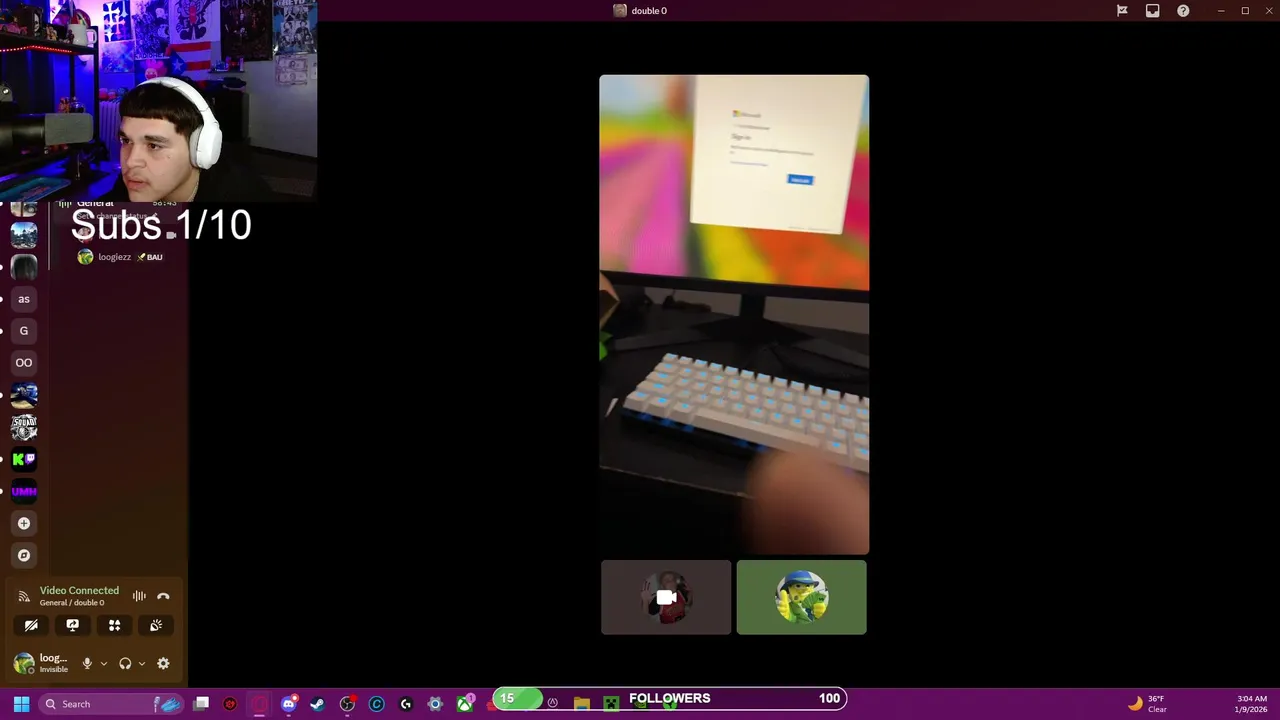Open File Explorer from the taskbar

point(581,704)
